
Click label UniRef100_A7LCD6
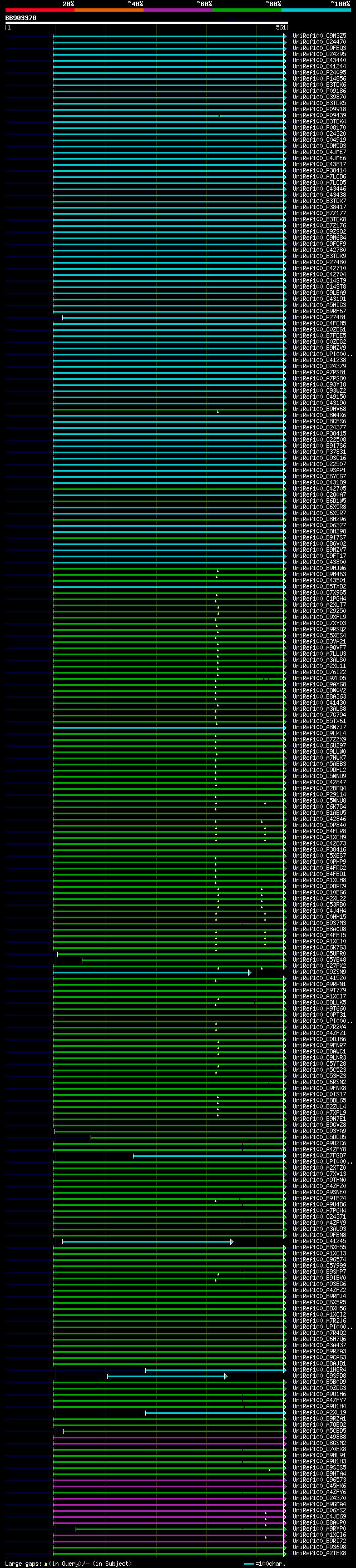(x=319, y=176)
